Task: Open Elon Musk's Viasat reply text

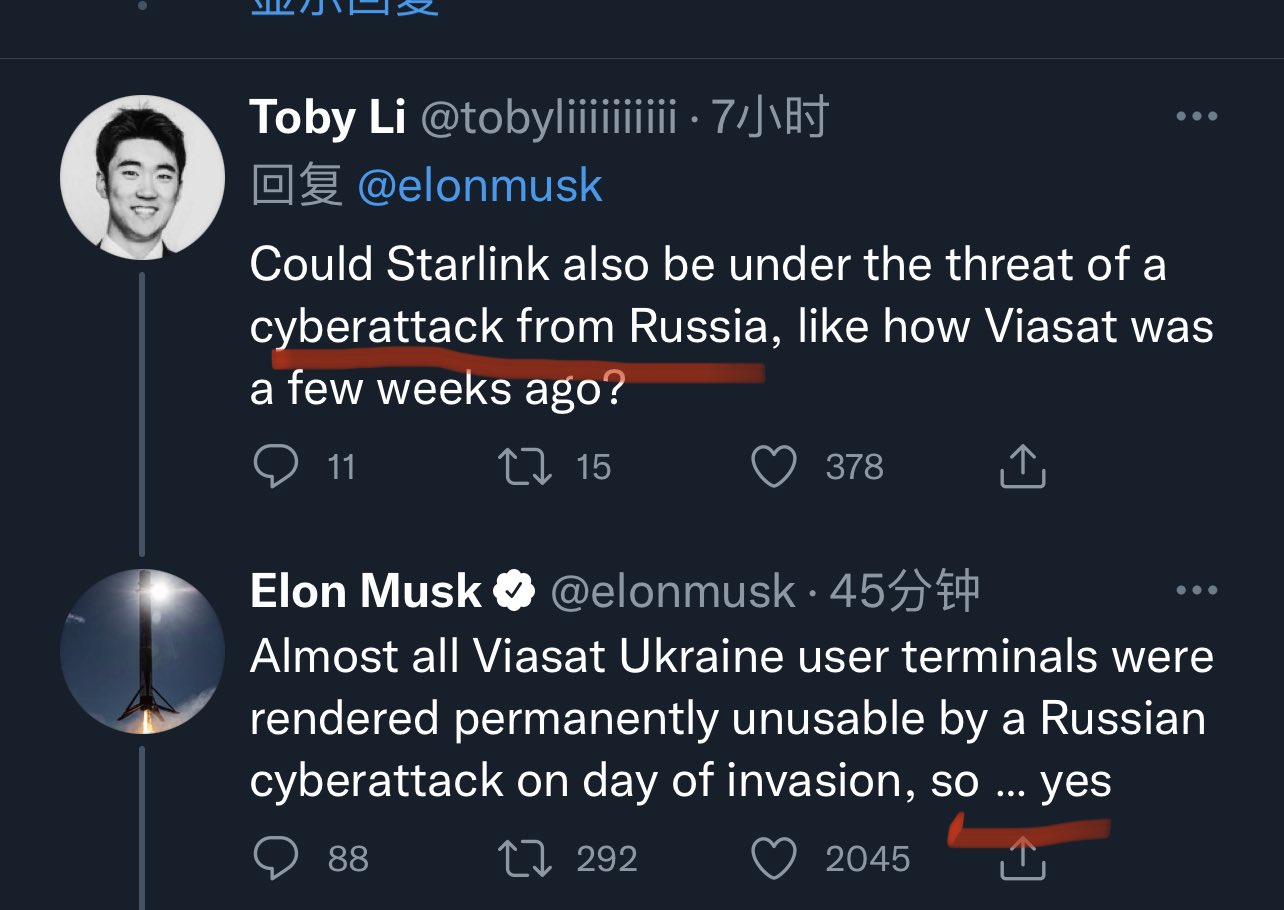Action: point(732,719)
